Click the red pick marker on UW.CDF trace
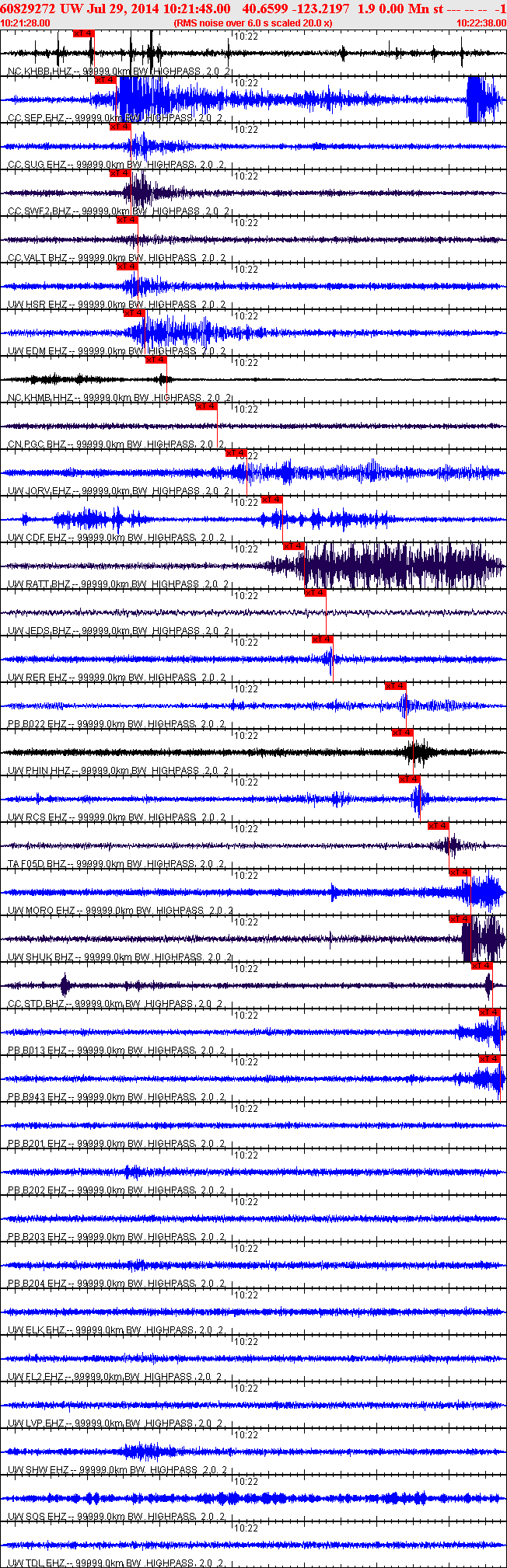 point(271,500)
